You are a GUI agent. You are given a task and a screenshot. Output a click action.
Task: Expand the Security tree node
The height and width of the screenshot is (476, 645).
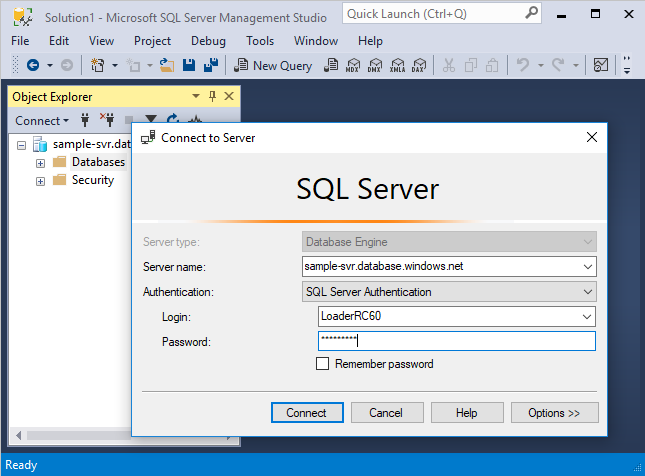(x=41, y=181)
